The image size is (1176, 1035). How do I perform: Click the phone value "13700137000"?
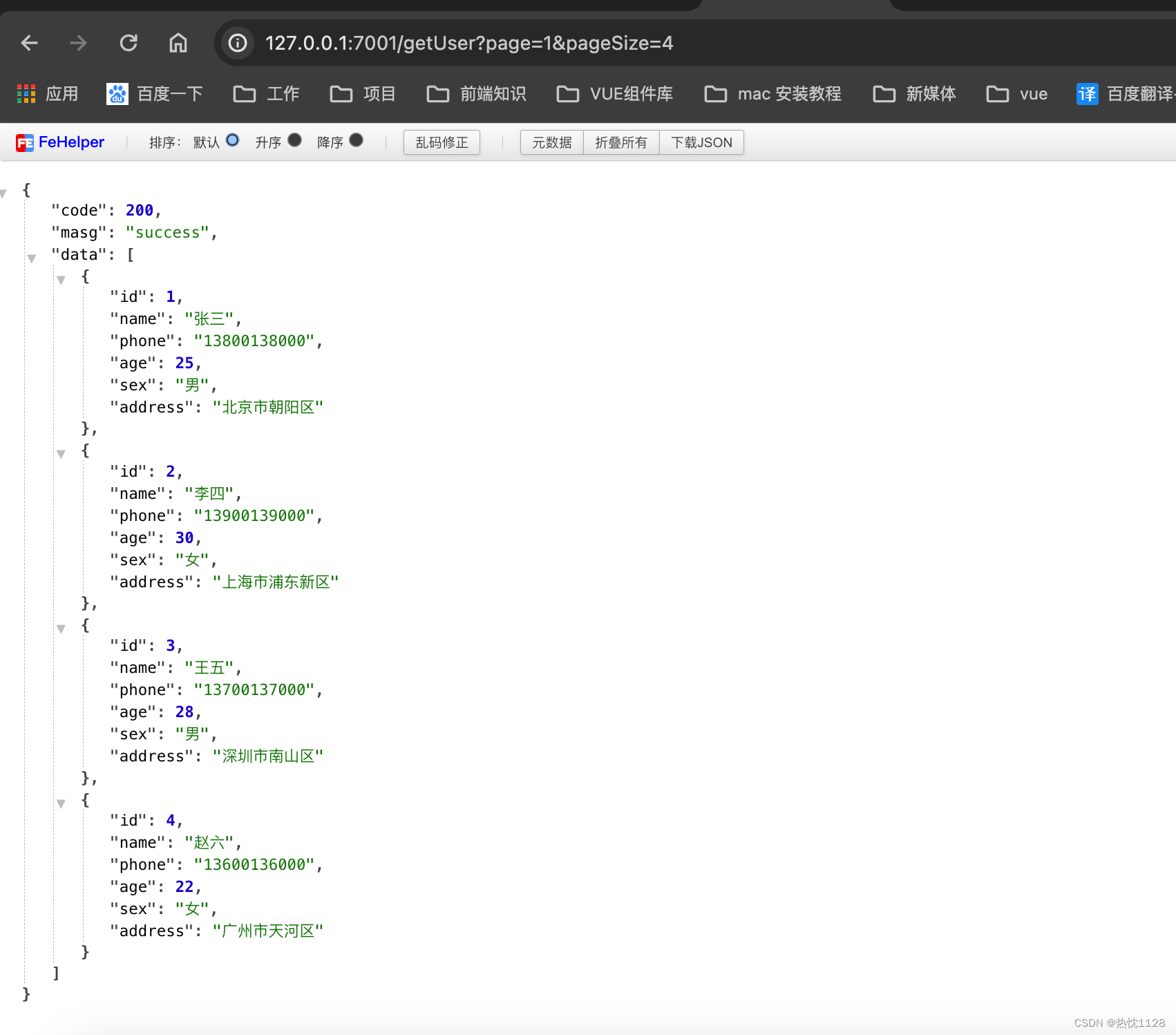(x=254, y=690)
